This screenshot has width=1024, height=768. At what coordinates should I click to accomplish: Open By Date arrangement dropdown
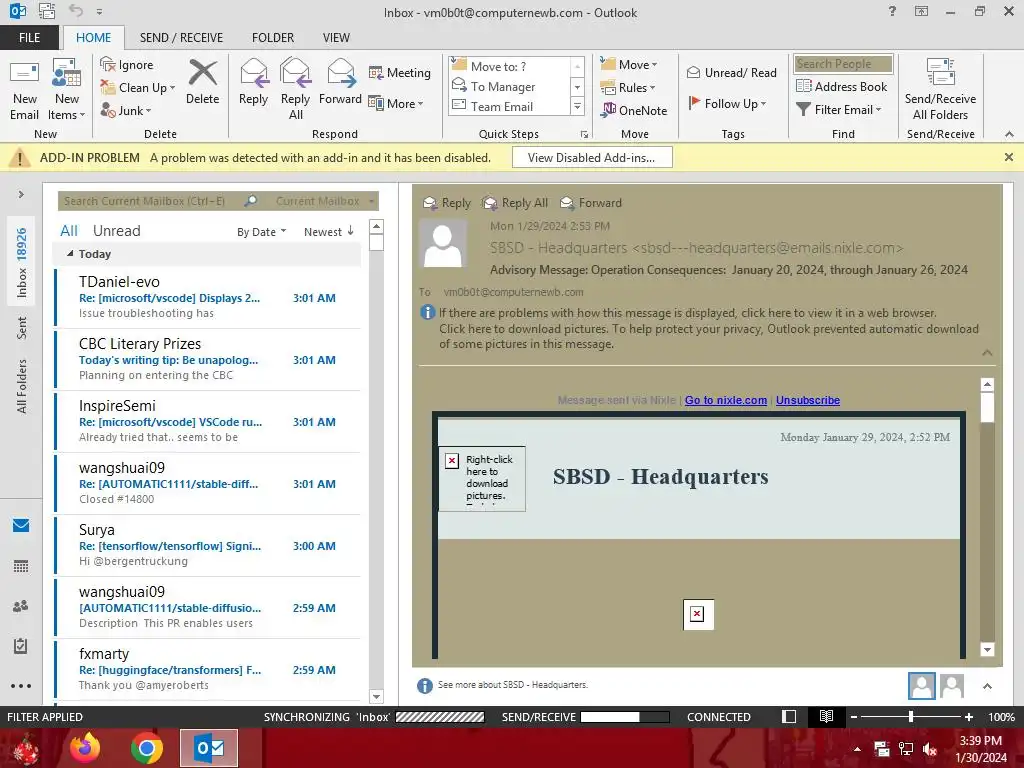(261, 232)
